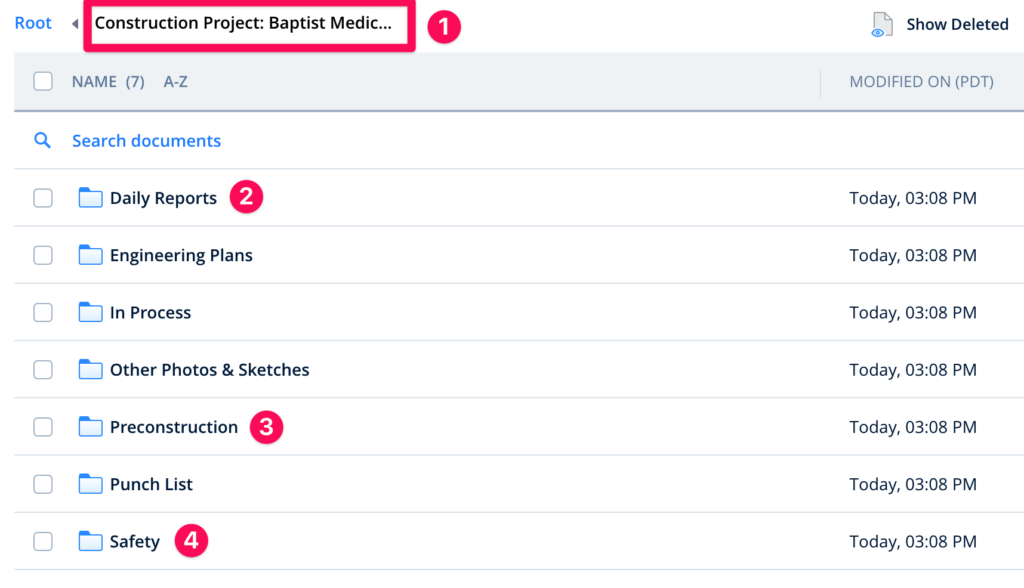This screenshot has width=1024, height=588.
Task: Go to the Root breadcrumb link
Action: point(33,23)
